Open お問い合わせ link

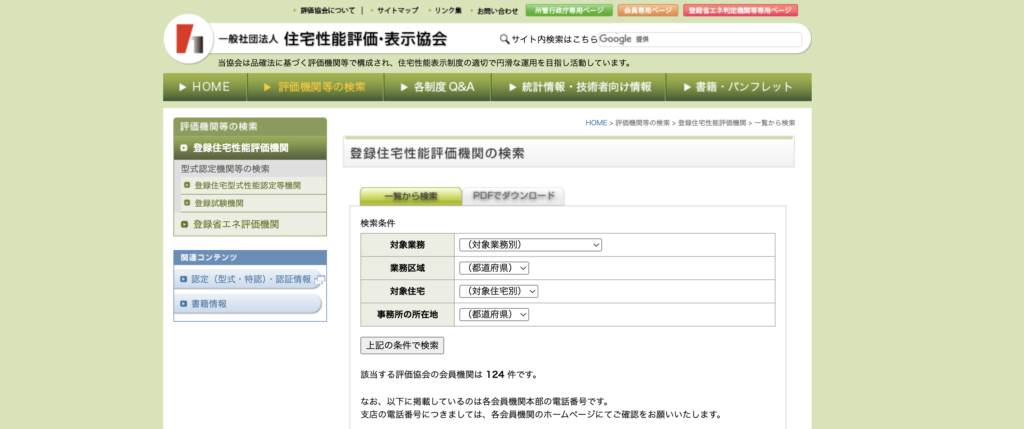point(497,10)
